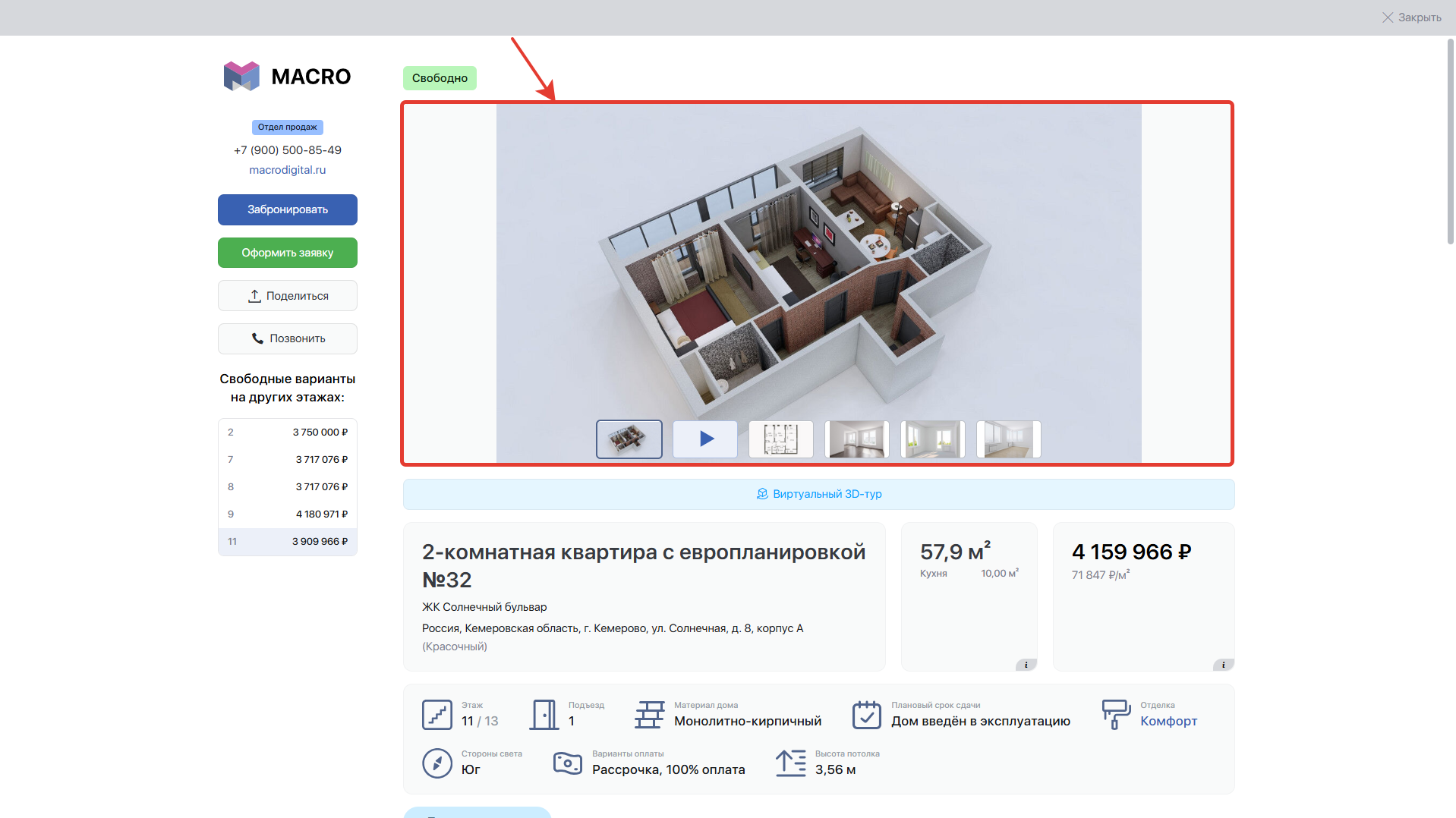Click the ceiling height icon
Screen dimensions: 1456x818
pos(790,763)
